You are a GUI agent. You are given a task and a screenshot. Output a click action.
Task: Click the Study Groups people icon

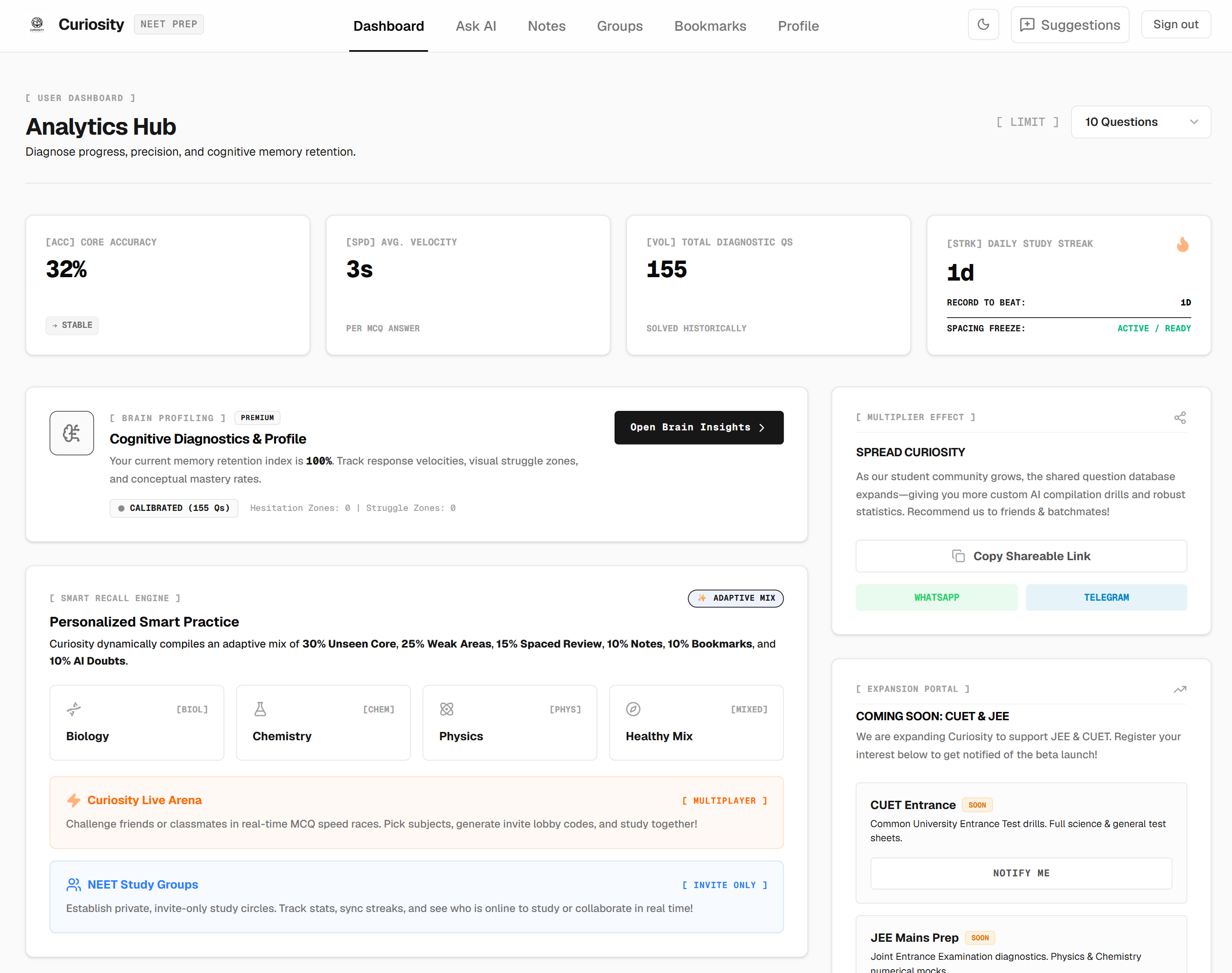74,885
